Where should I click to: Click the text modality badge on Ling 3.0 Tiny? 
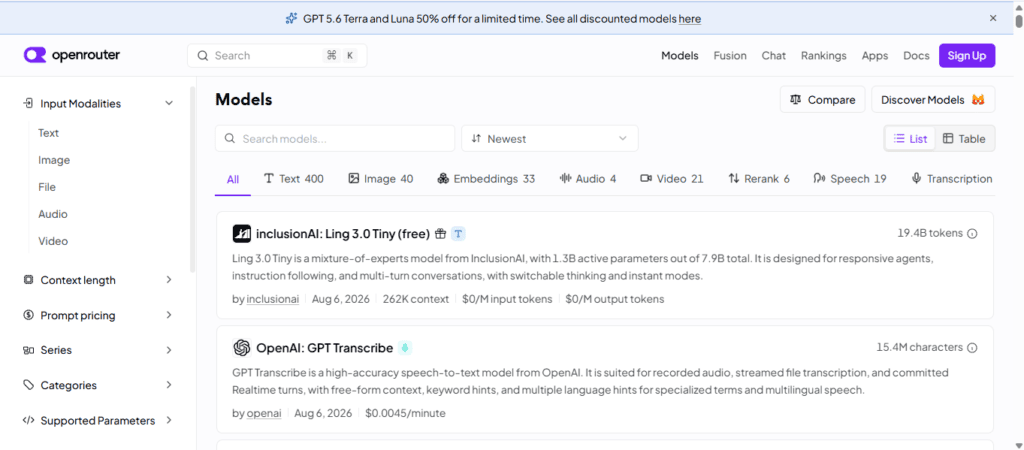(x=458, y=234)
